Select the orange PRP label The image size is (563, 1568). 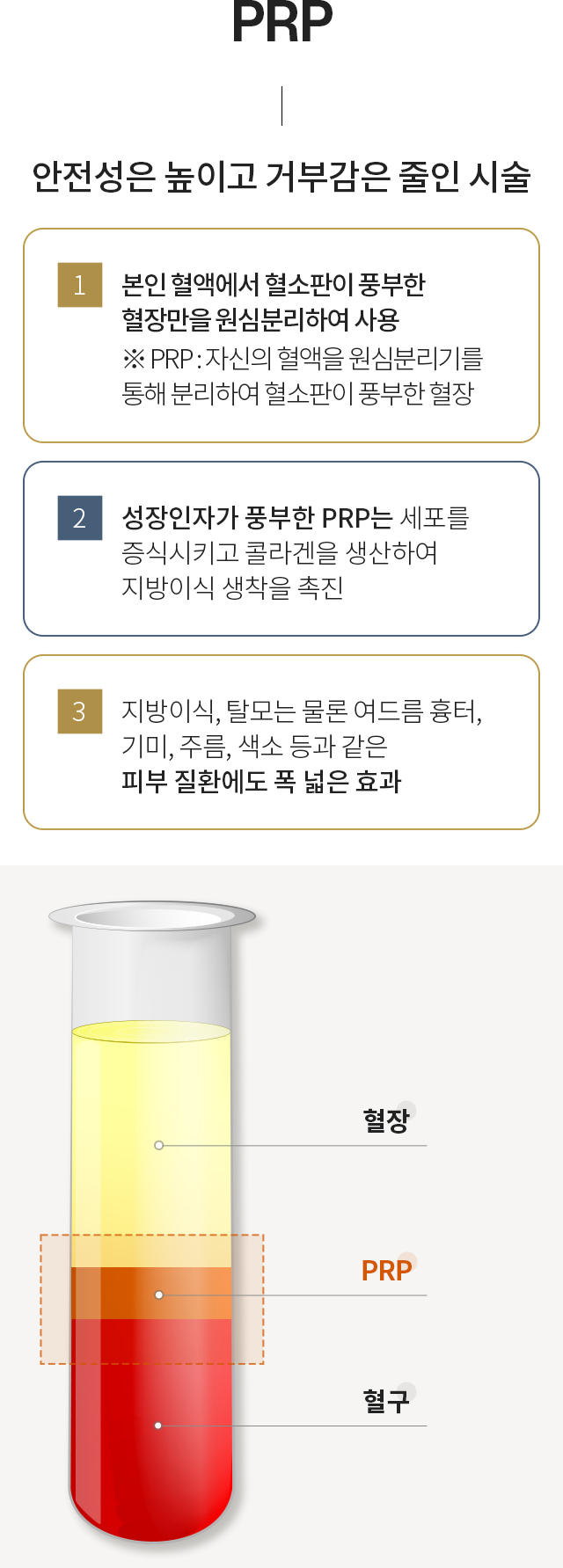(x=387, y=1270)
